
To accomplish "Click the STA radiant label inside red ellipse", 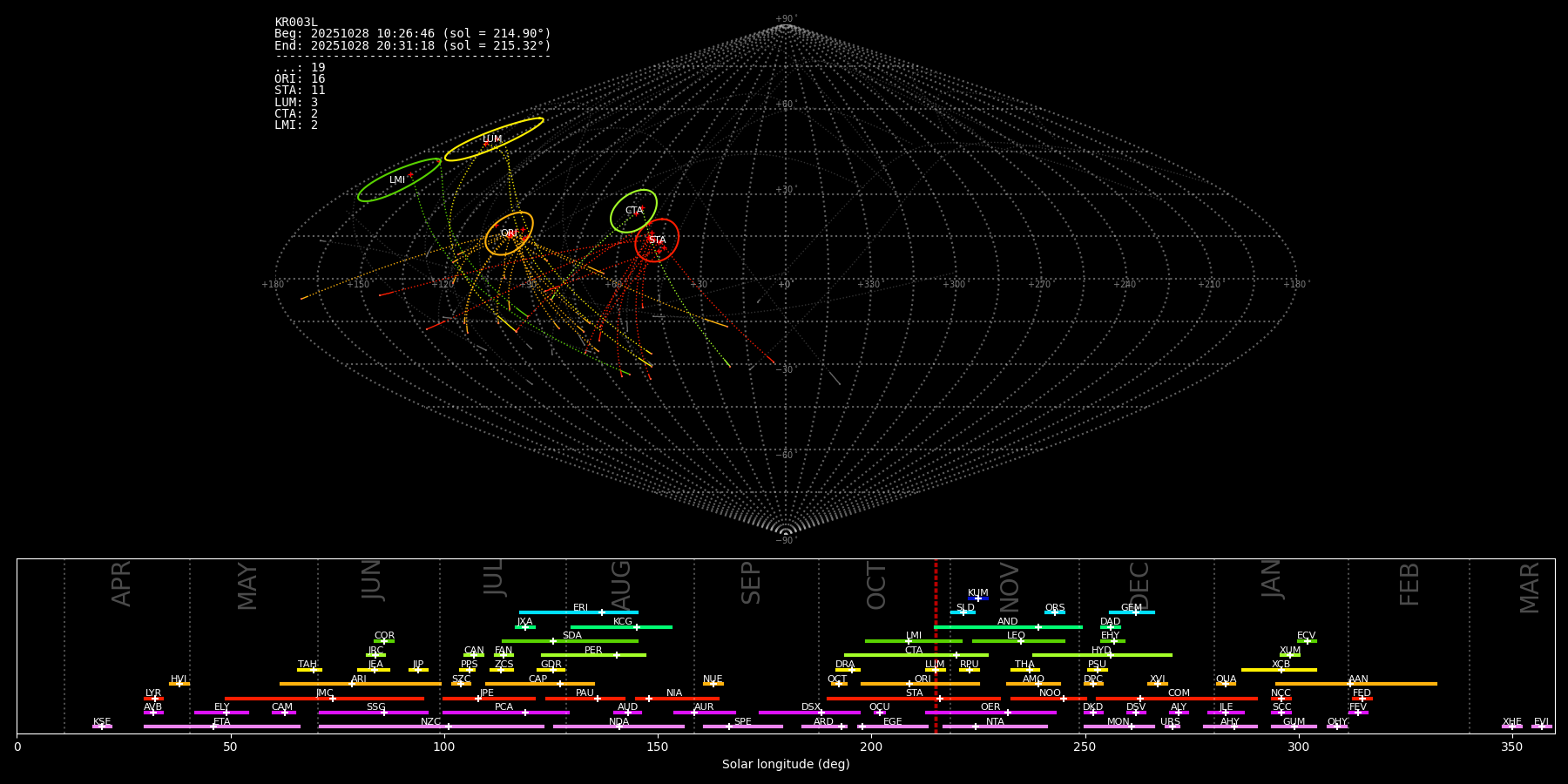I will [x=657, y=240].
